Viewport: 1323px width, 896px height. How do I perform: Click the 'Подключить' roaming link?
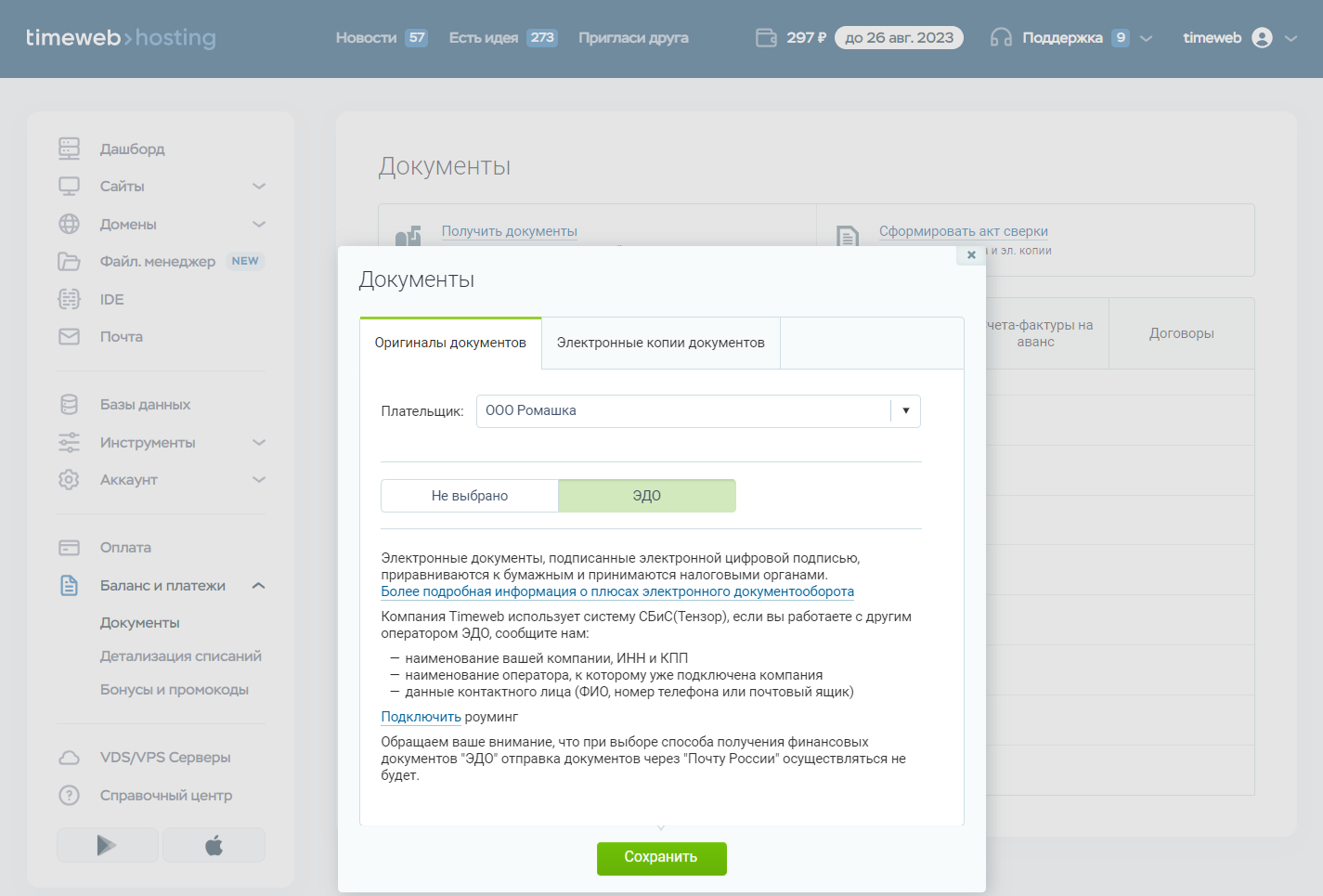coord(421,717)
